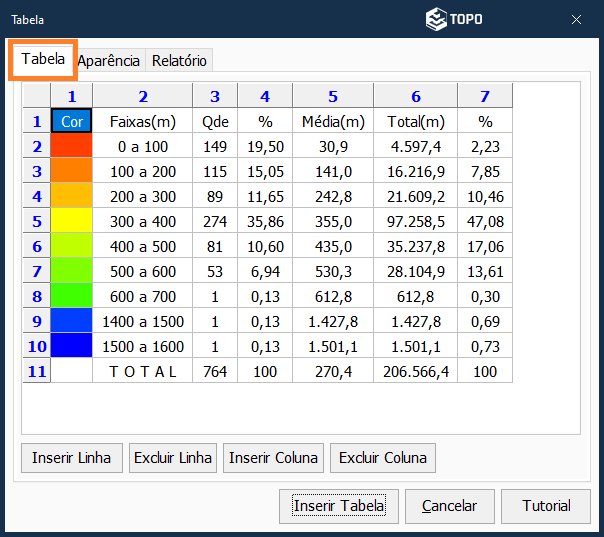The image size is (604, 537).
Task: Select the cell with value 4.597,4
Action: pyautogui.click(x=416, y=145)
